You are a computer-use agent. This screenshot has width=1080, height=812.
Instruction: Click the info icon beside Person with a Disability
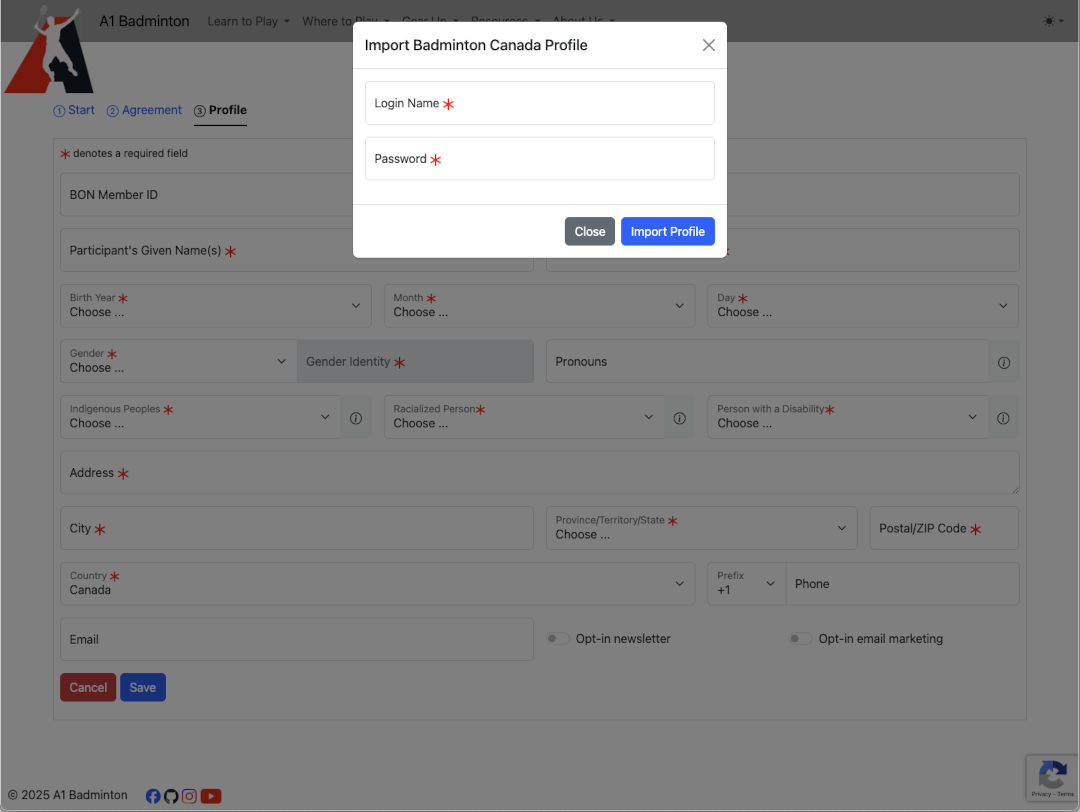coord(1003,418)
